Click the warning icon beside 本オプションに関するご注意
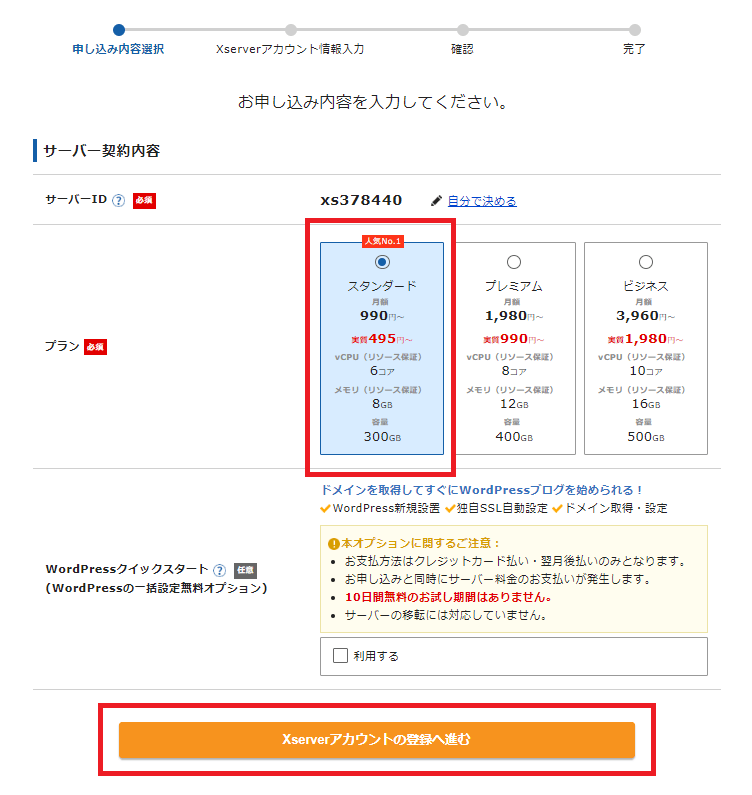Image resolution: width=752 pixels, height=795 pixels. (x=334, y=544)
